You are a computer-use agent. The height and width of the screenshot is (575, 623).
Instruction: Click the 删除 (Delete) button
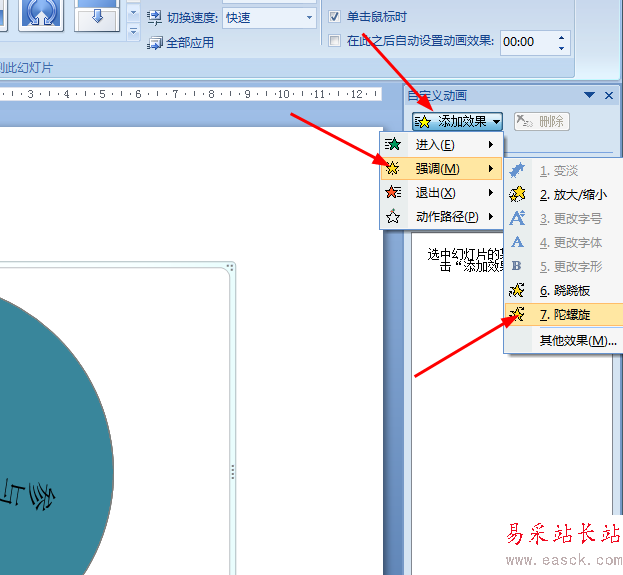point(542,121)
